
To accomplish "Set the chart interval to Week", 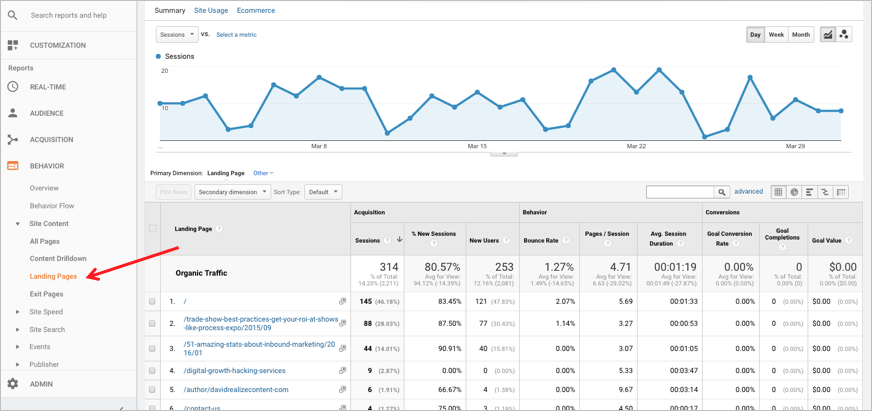I will click(776, 35).
